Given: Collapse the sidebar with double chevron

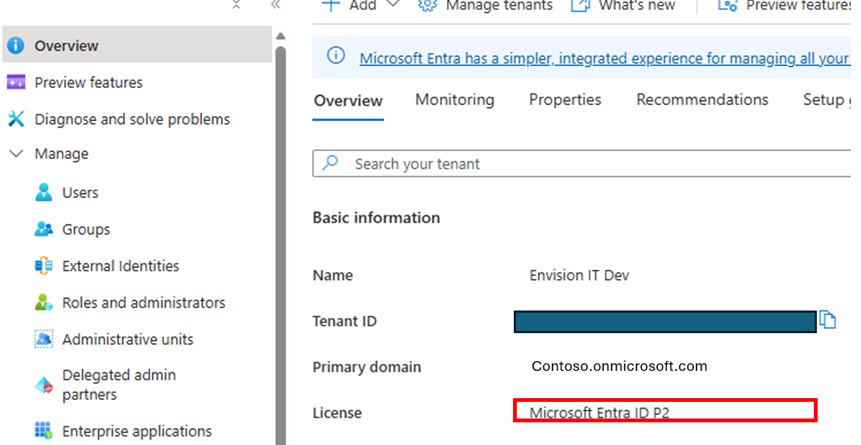Looking at the screenshot, I should pos(276,5).
